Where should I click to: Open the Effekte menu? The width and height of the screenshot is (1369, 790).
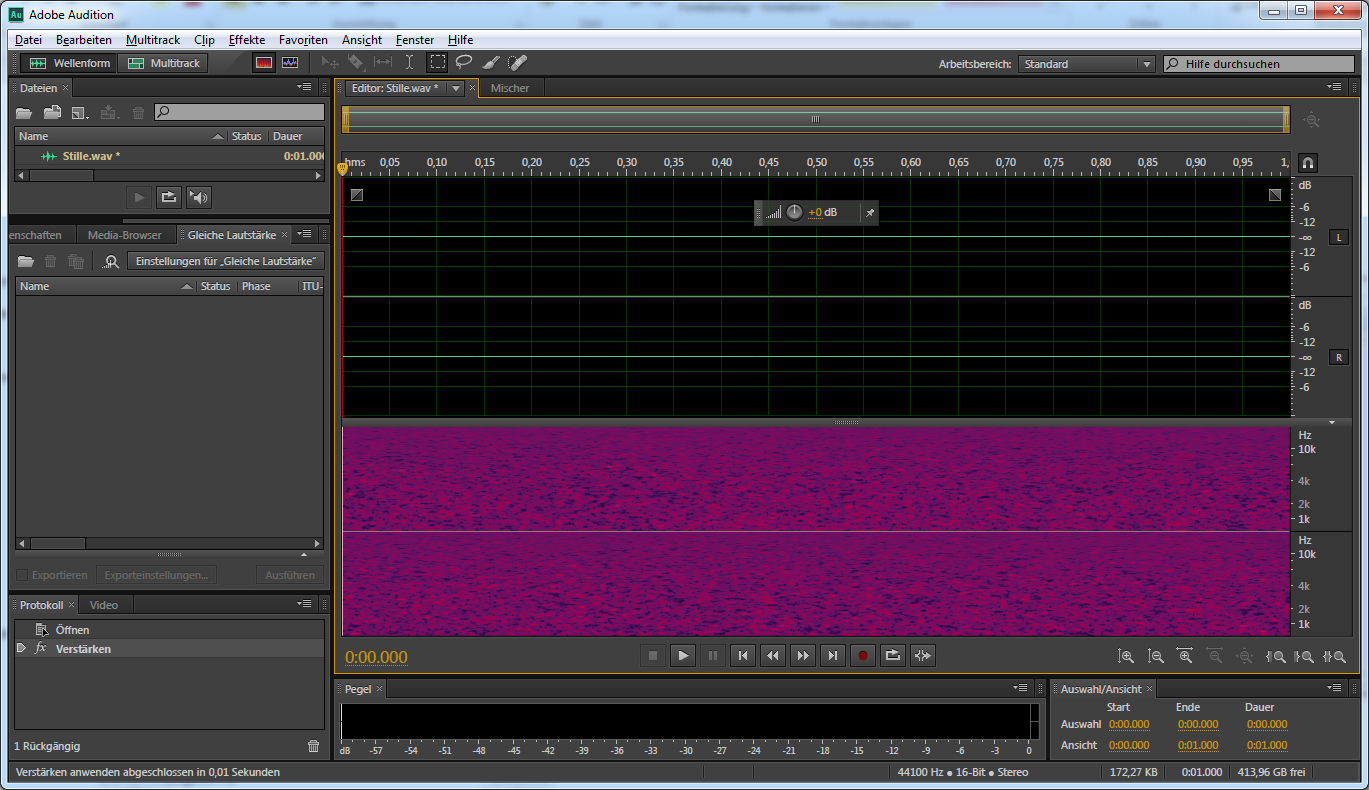tap(247, 40)
